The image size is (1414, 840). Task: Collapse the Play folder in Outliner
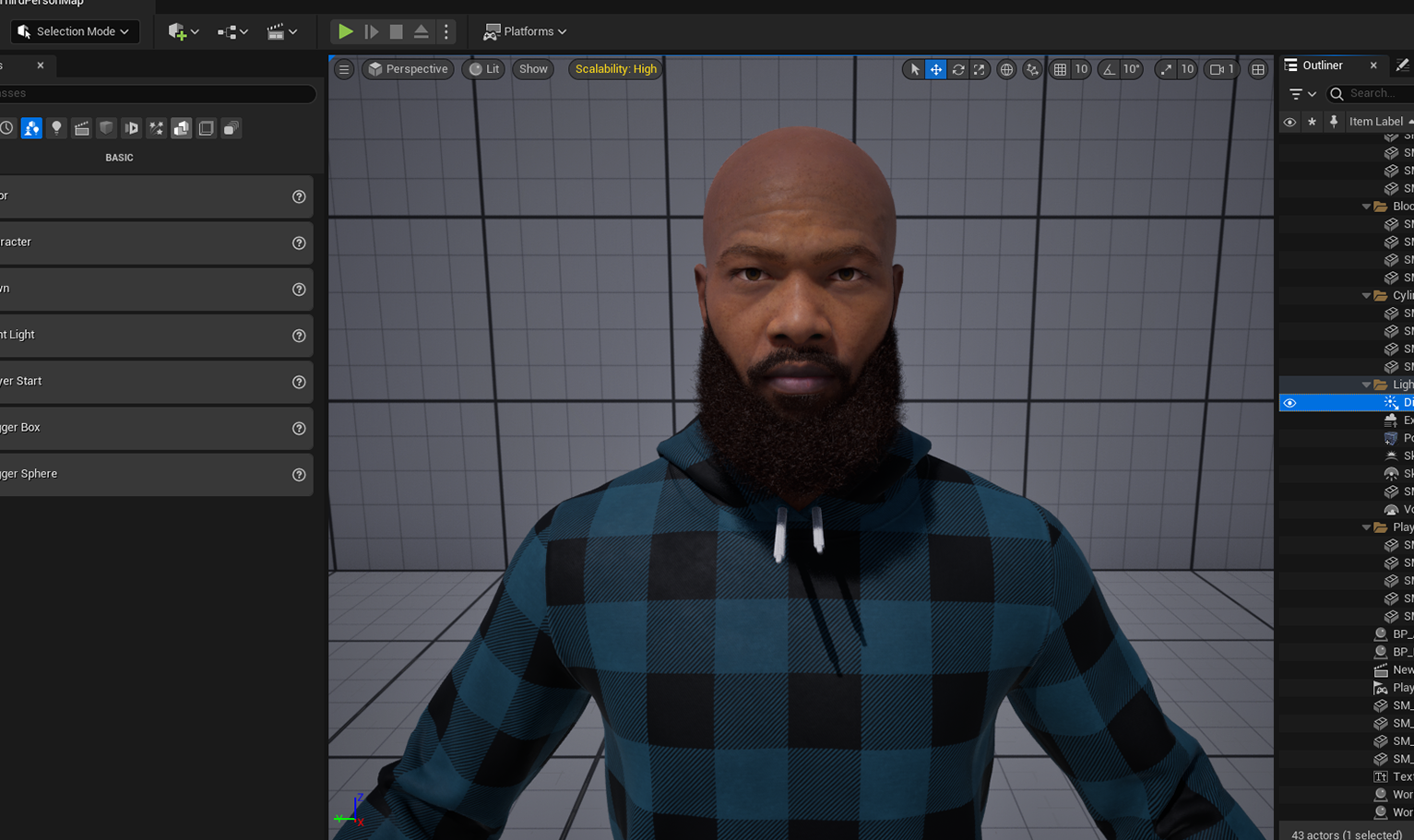point(1366,527)
